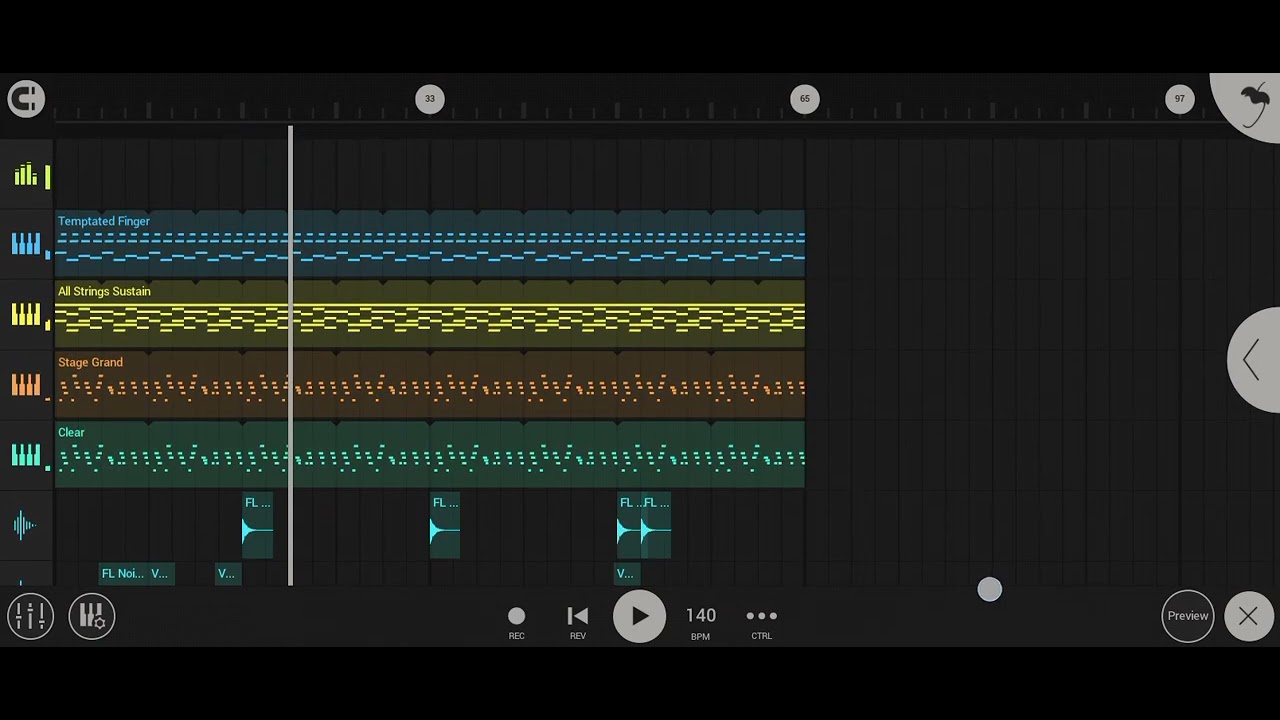
Task: Open the CTRL more options menu
Action: [x=761, y=621]
